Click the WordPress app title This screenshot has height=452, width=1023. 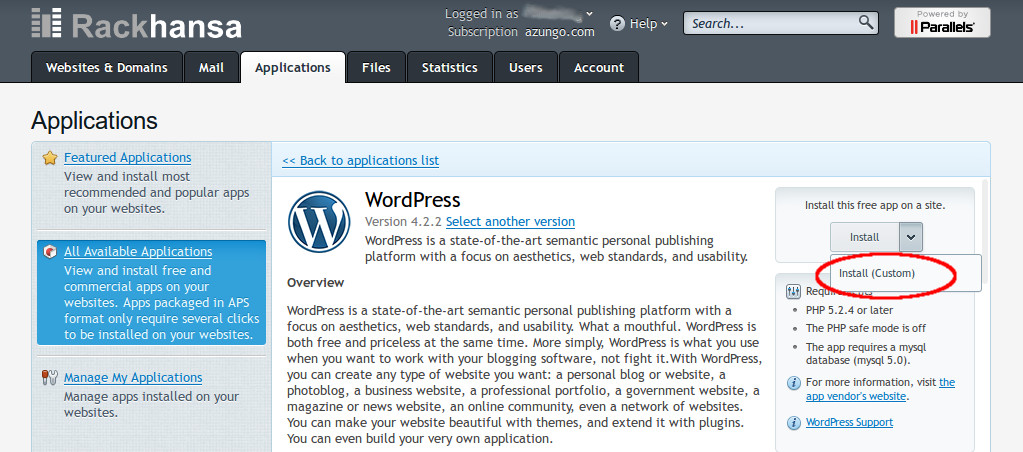tap(412, 199)
